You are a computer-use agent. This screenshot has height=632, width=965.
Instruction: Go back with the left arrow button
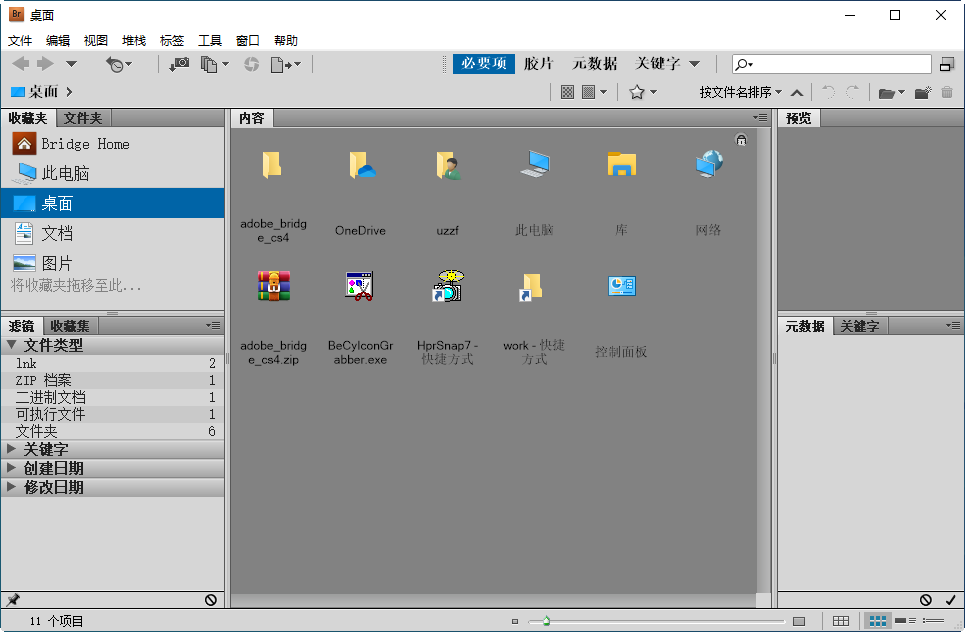click(21, 63)
